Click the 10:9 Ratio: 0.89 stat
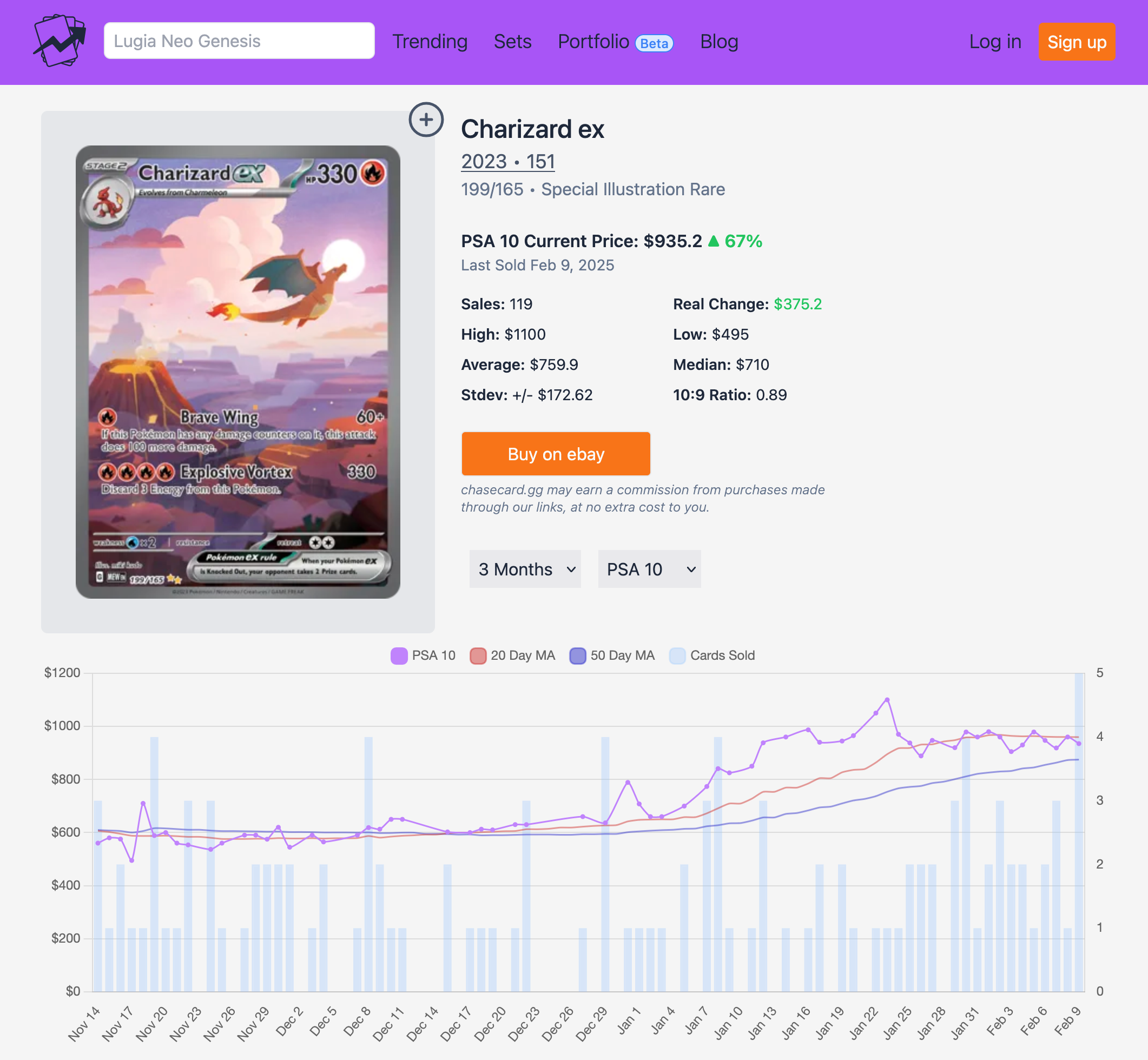1148x1060 pixels. 730,395
